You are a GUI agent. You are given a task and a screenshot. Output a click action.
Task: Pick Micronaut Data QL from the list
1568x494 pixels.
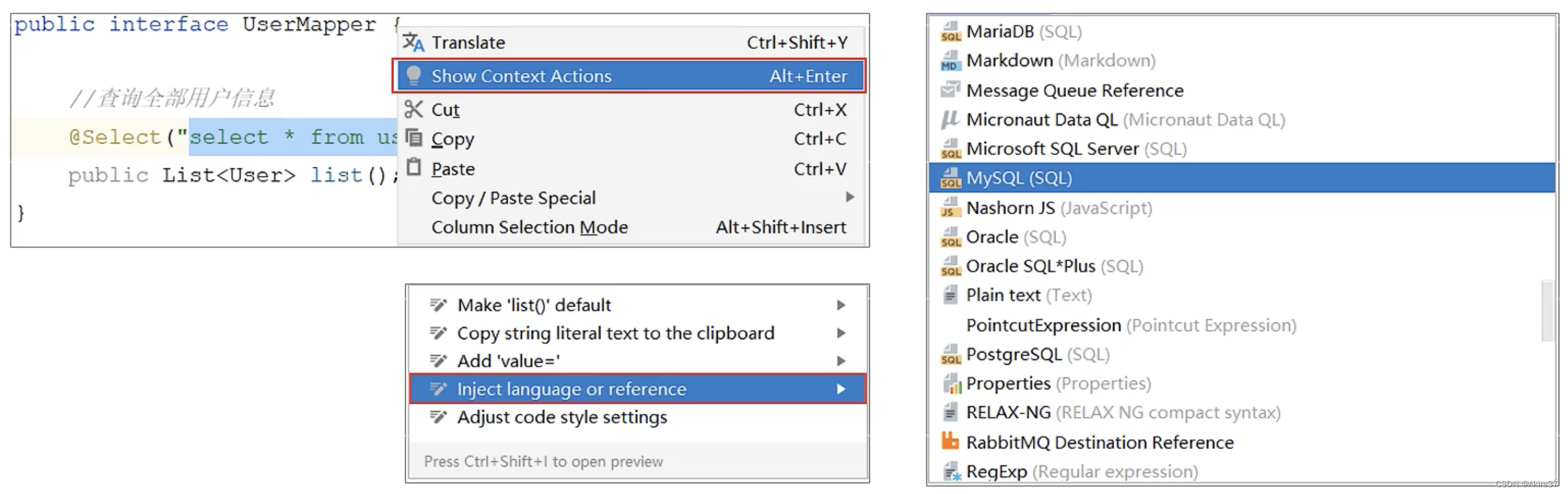[x=1242, y=120]
